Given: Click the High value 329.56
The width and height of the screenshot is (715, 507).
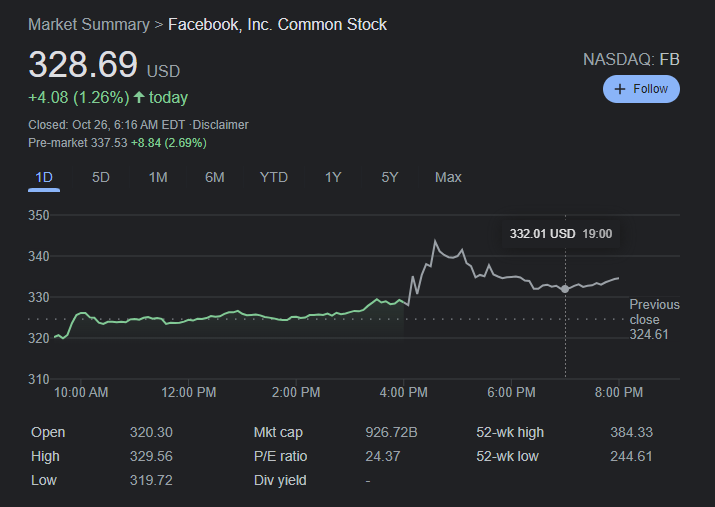Looking at the screenshot, I should 151,456.
